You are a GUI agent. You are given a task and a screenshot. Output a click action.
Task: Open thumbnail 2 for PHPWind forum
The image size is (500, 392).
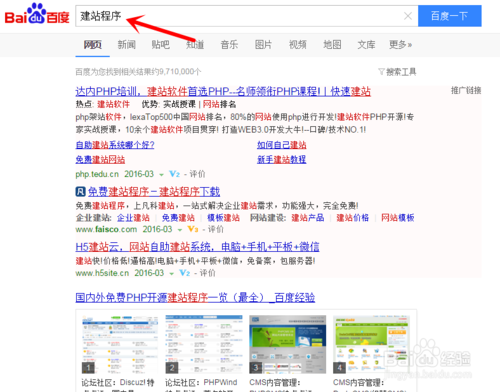pyautogui.click(x=204, y=344)
